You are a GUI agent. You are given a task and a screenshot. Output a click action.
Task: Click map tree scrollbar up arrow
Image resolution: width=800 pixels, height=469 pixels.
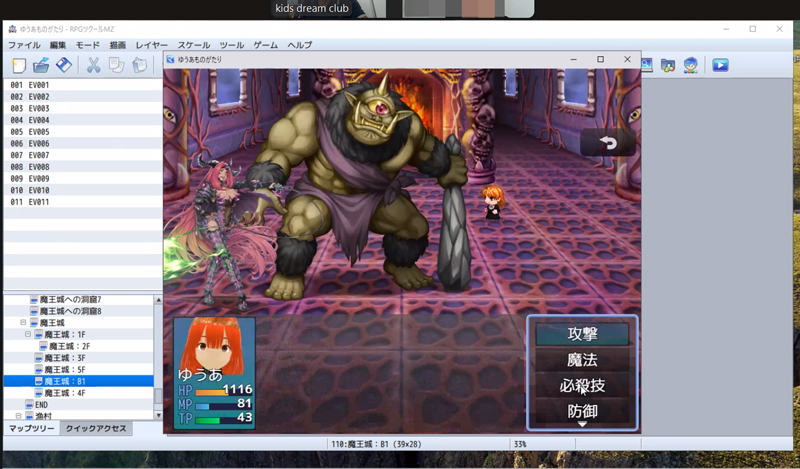click(x=158, y=300)
